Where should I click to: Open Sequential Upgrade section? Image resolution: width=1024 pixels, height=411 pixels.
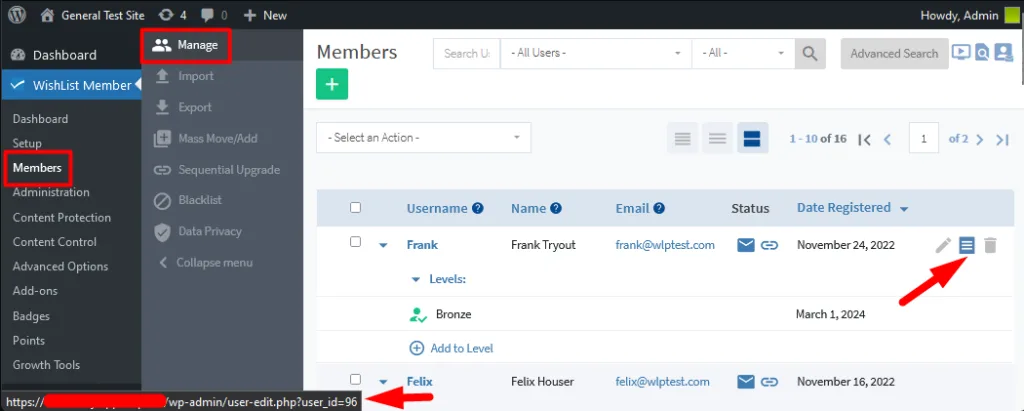(216, 170)
